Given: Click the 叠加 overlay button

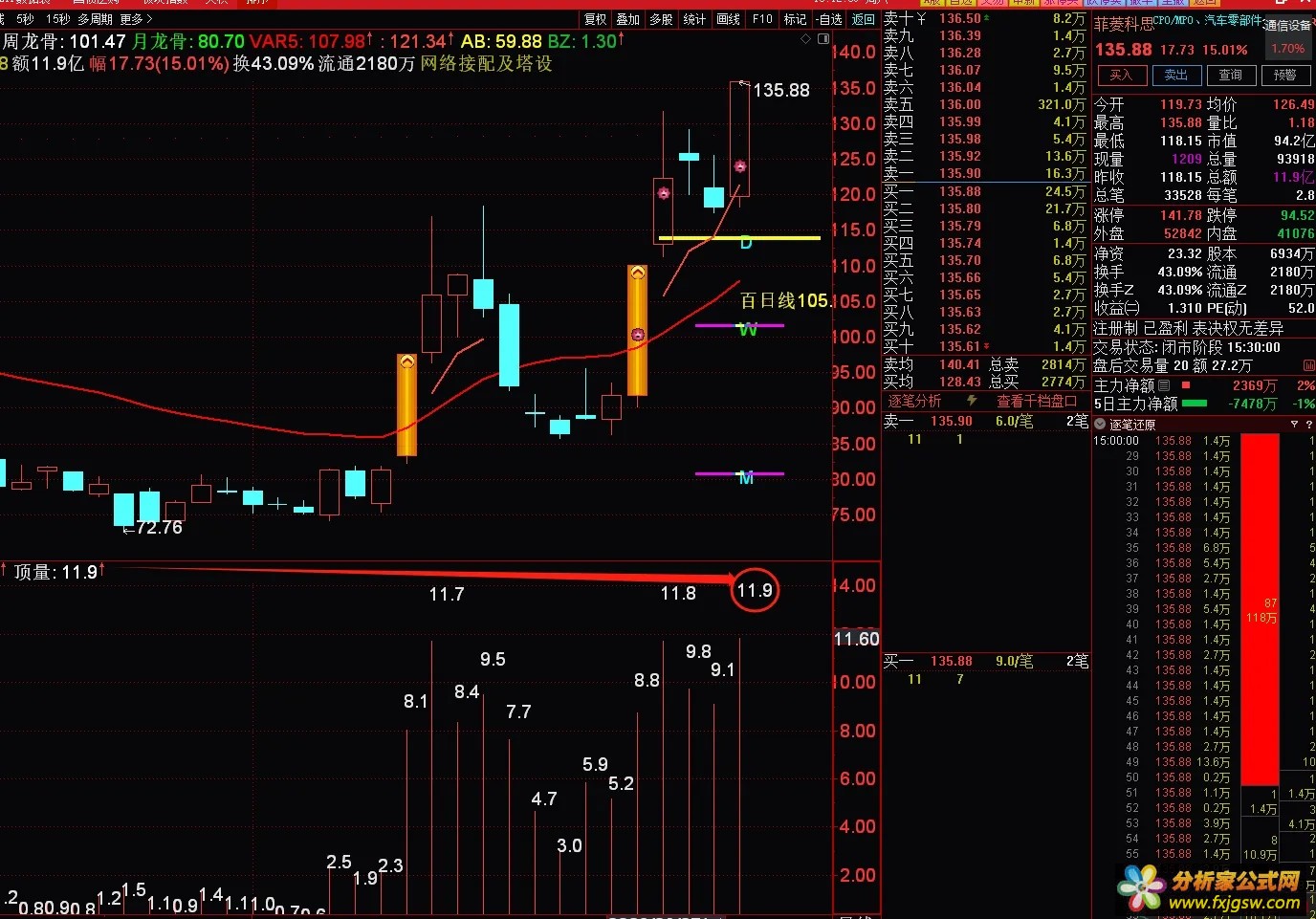Looking at the screenshot, I should pyautogui.click(x=628, y=19).
